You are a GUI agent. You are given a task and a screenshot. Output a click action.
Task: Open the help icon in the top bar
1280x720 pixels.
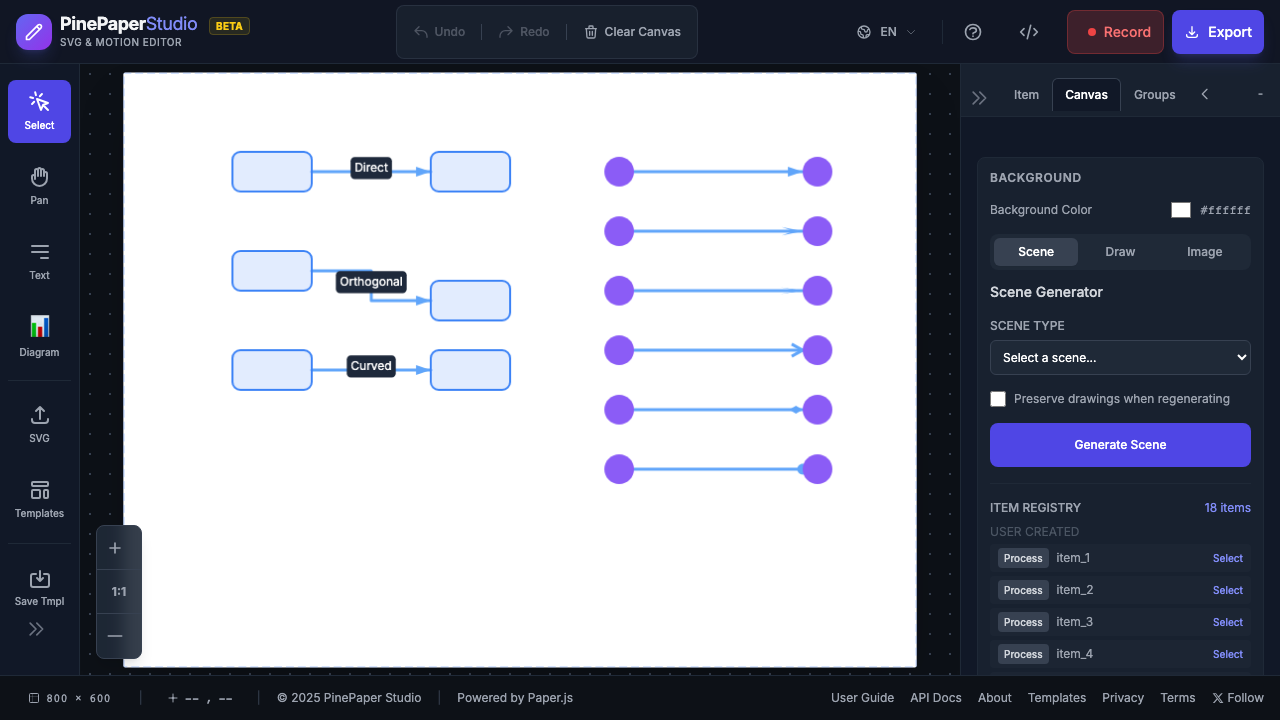[973, 31]
